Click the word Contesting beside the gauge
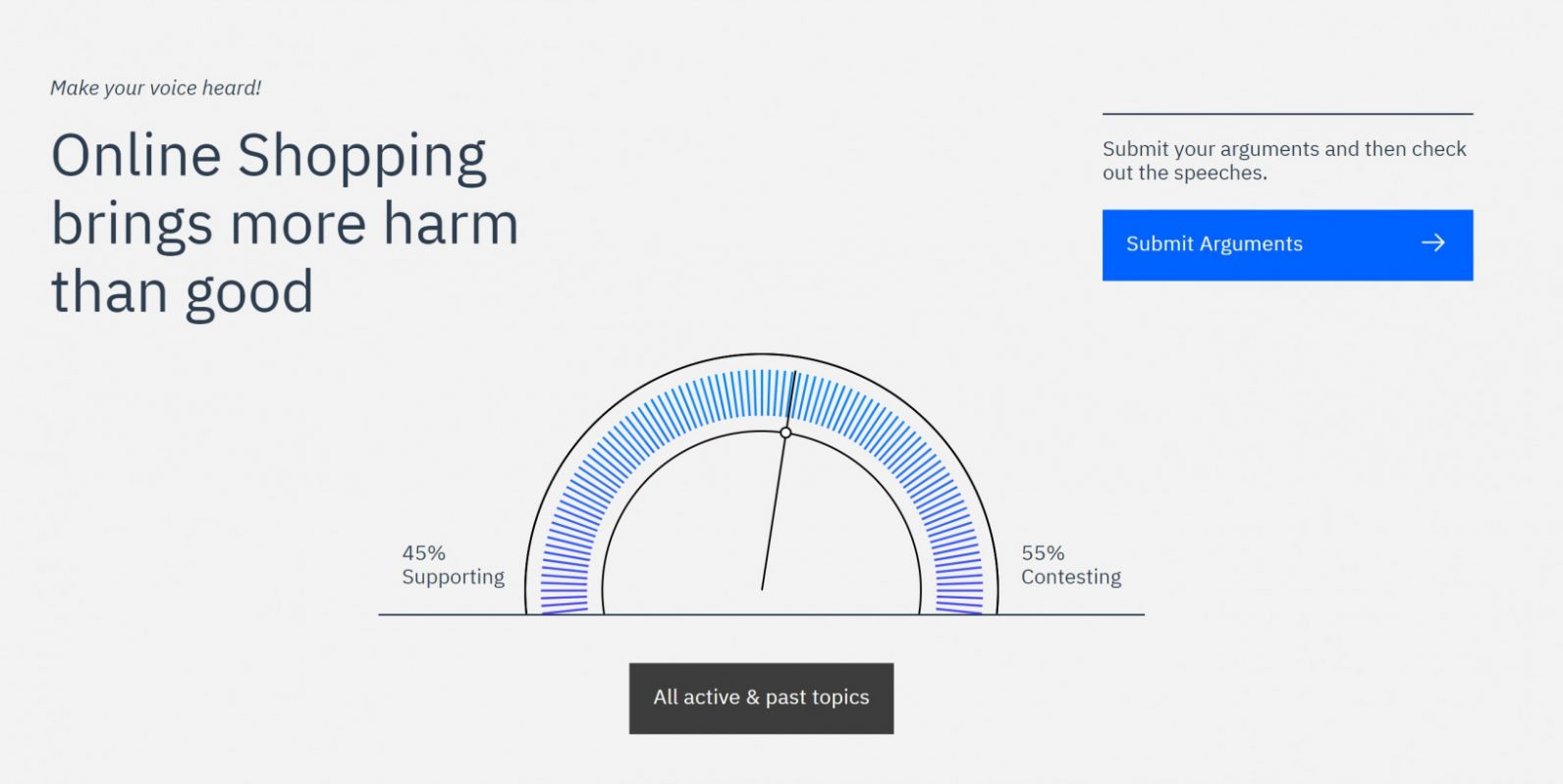 [1070, 577]
